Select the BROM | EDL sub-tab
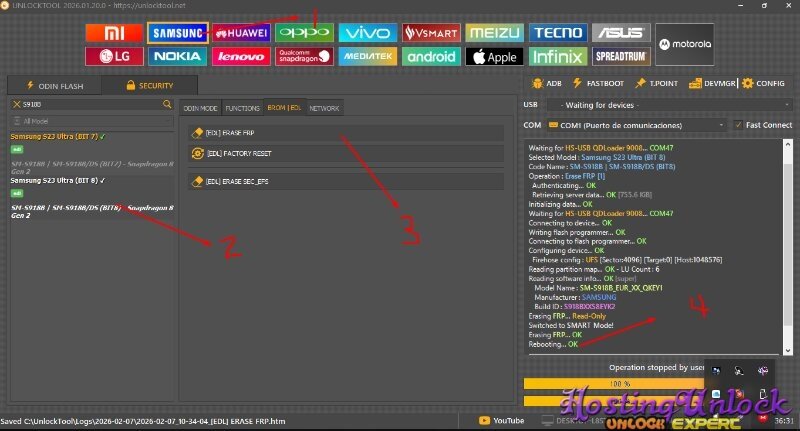This screenshot has height=431, width=800. point(284,108)
